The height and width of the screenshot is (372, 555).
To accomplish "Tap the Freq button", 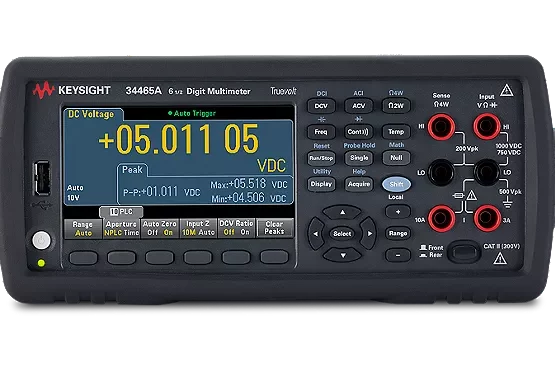I will [x=321, y=132].
